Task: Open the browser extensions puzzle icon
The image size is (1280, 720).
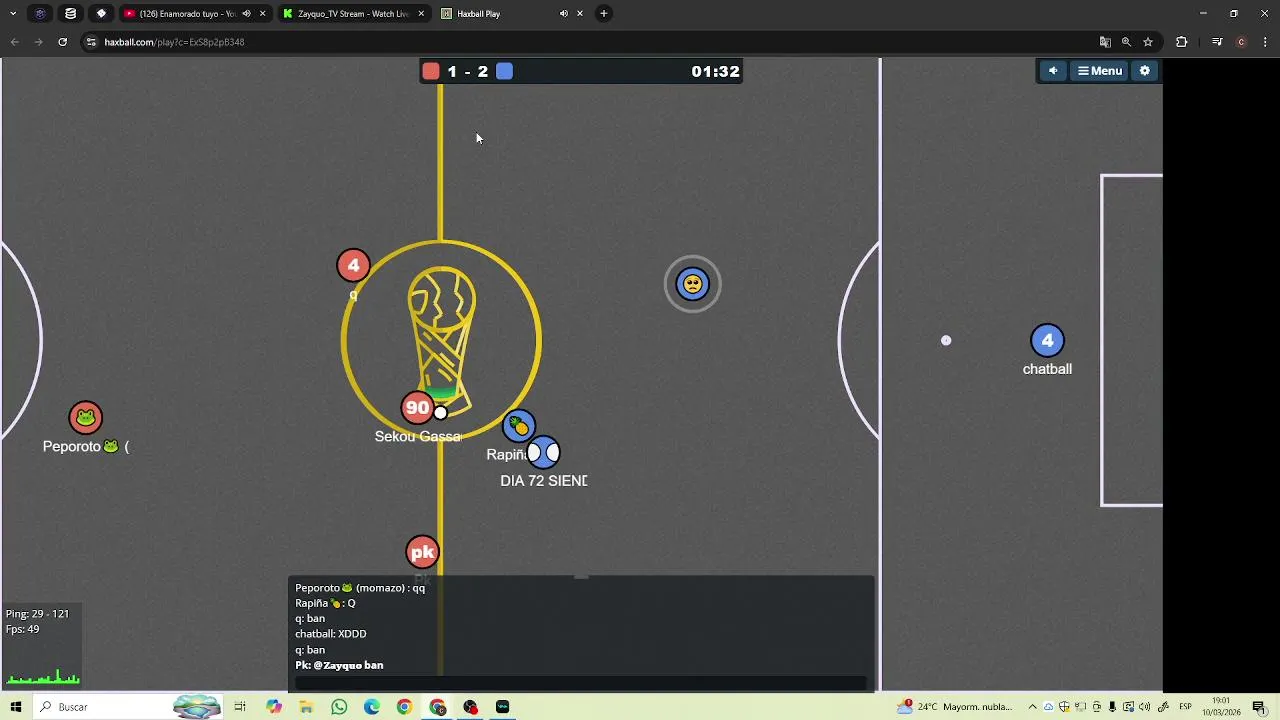Action: (1182, 42)
